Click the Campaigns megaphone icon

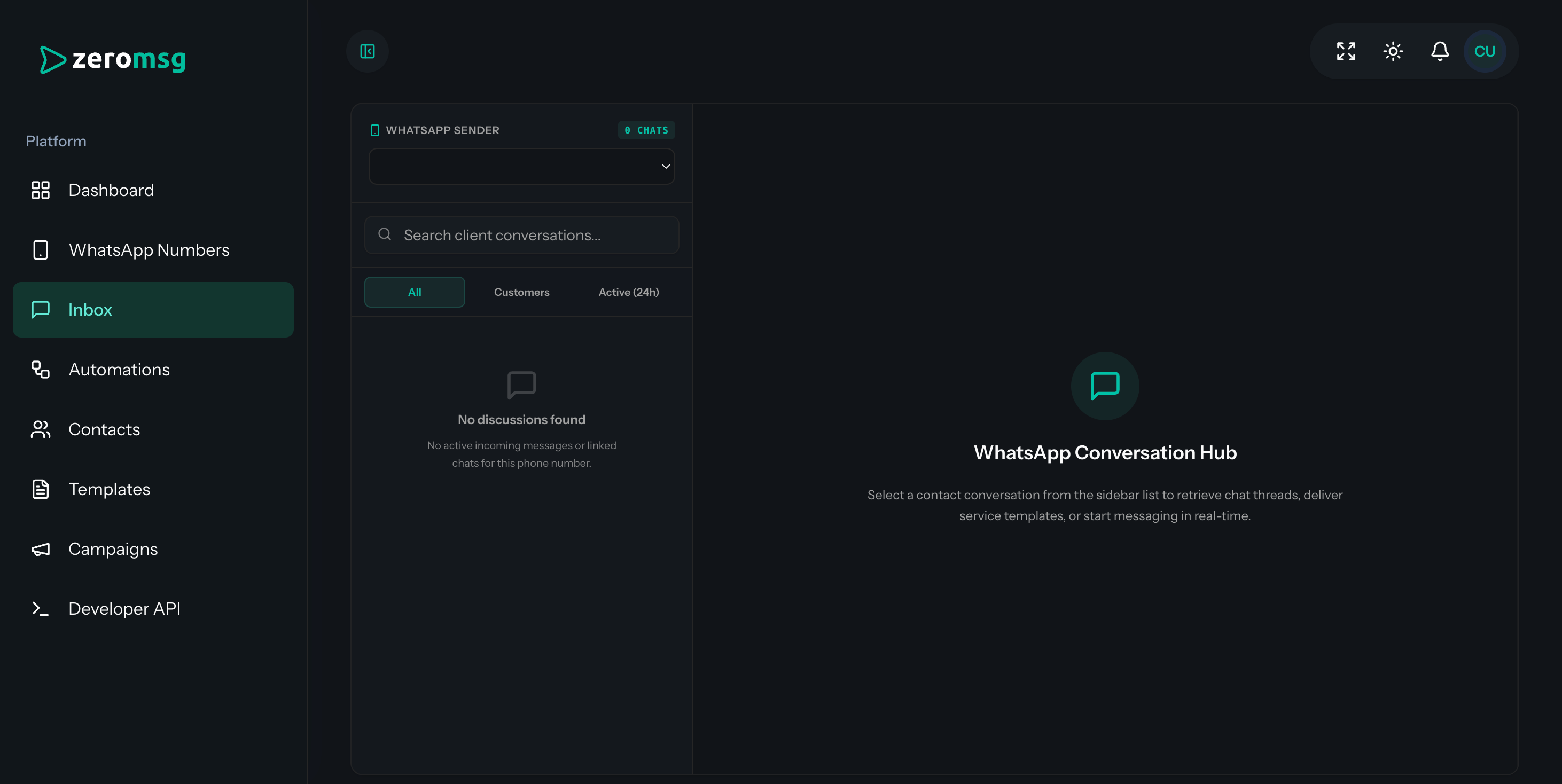(41, 548)
